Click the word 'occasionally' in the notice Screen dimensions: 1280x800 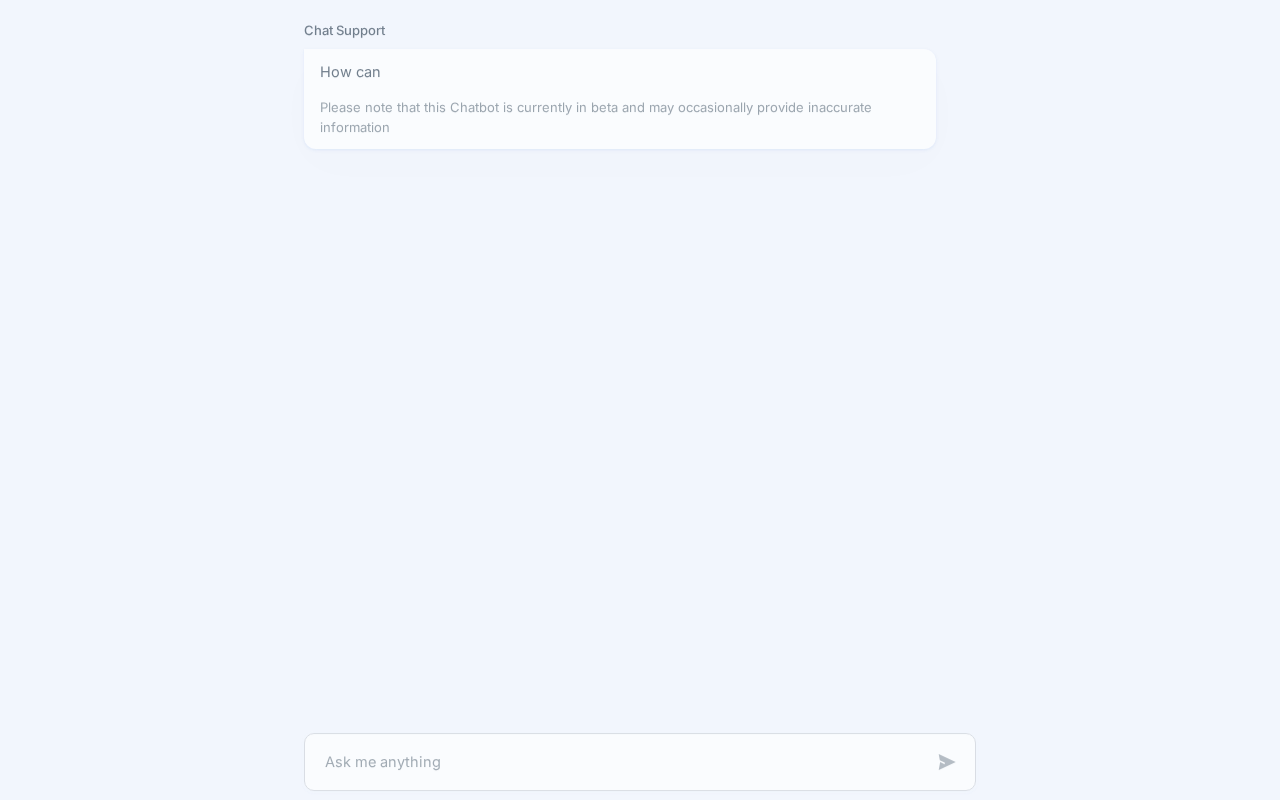coord(715,108)
